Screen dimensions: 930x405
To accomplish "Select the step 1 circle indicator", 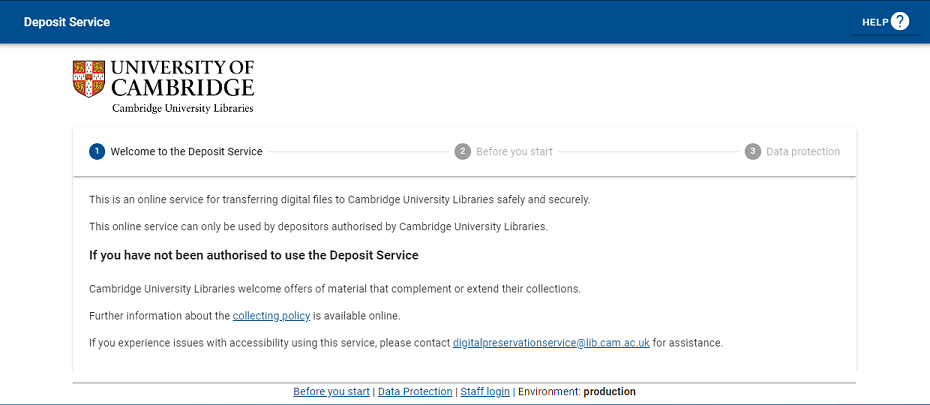I will 97,151.
